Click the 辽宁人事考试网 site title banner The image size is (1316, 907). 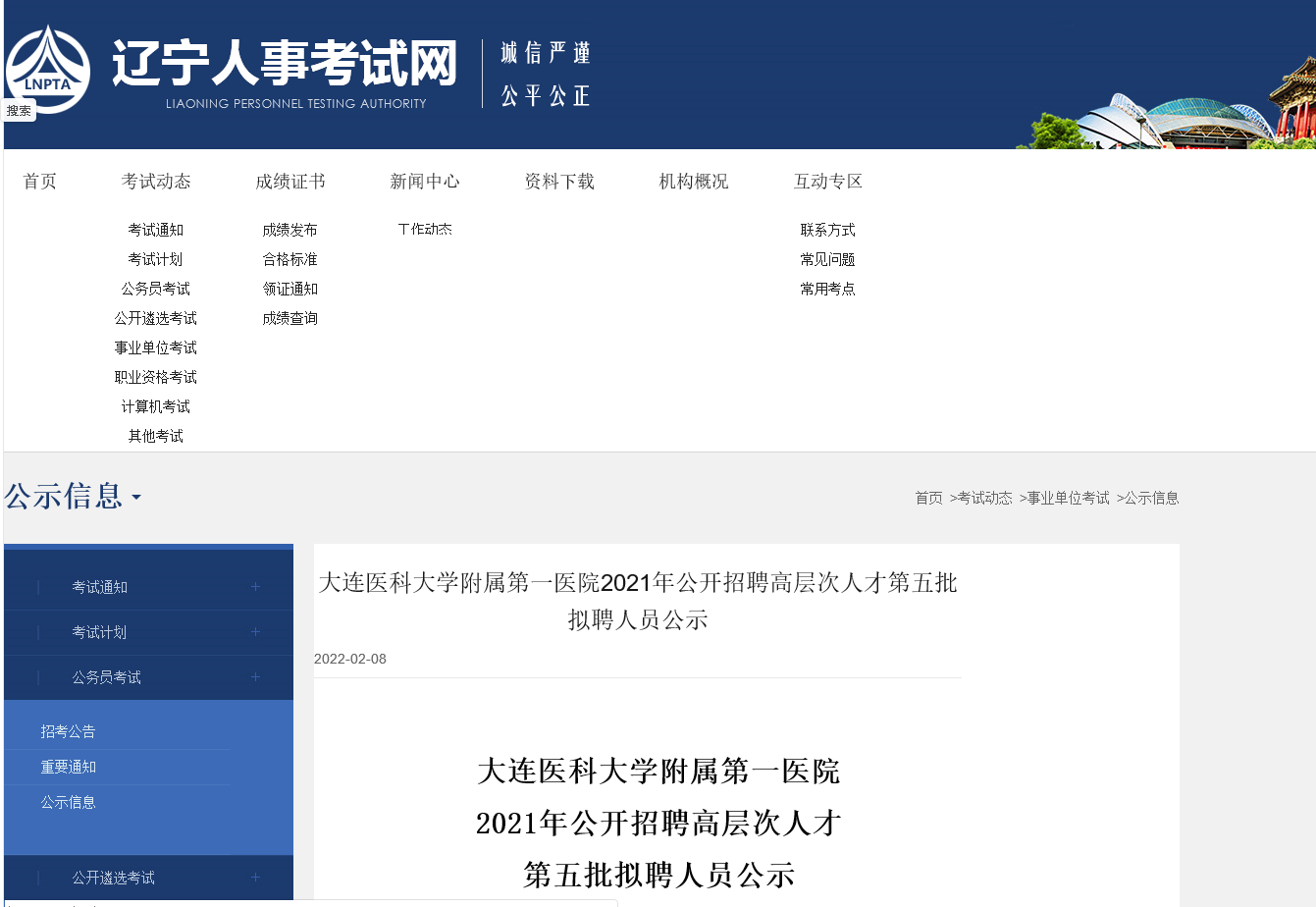(x=285, y=65)
